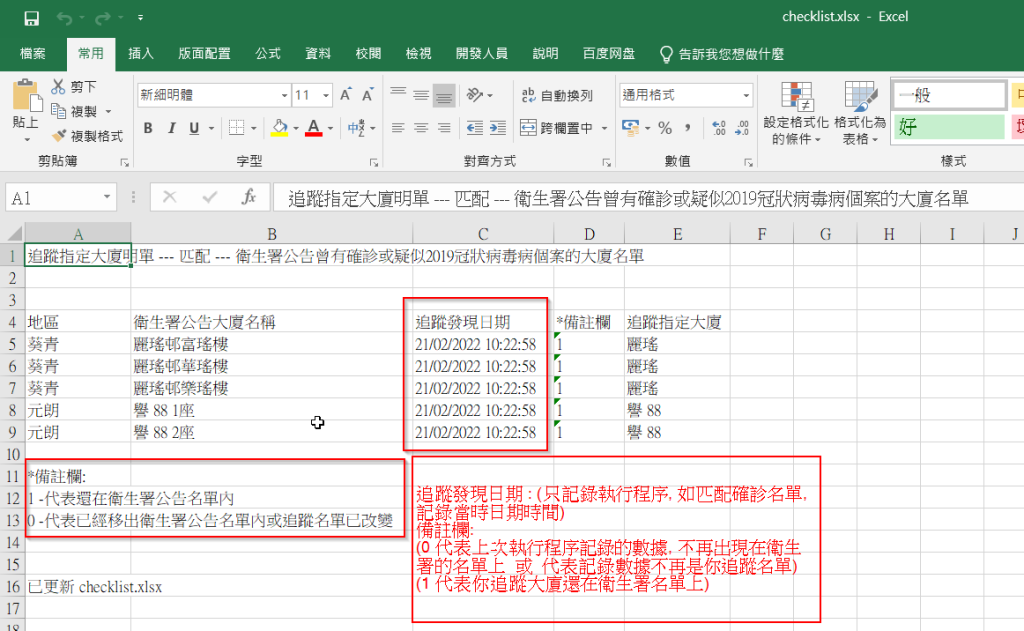Toggle Italic formatting

click(171, 128)
